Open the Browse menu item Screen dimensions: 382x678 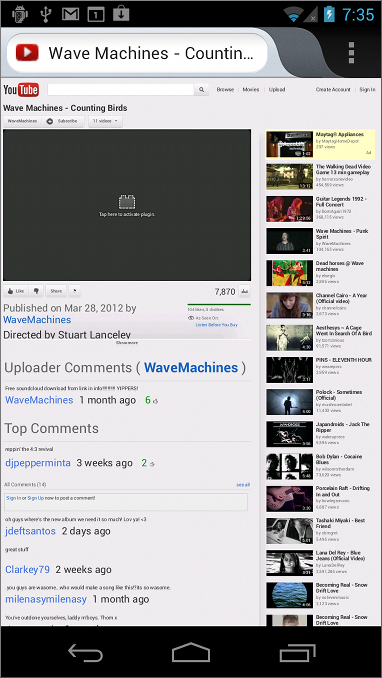coord(225,90)
